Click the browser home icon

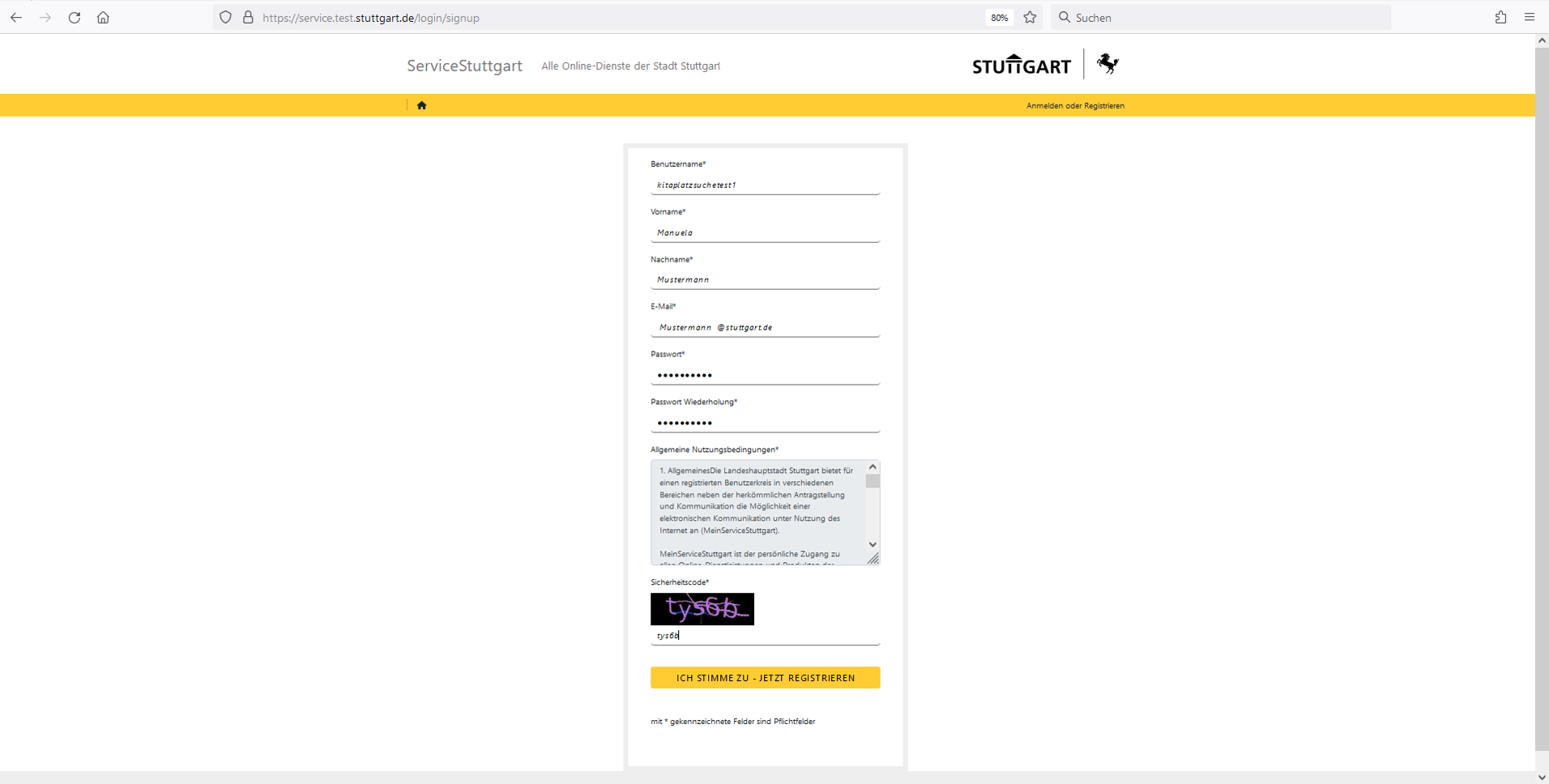tap(103, 17)
